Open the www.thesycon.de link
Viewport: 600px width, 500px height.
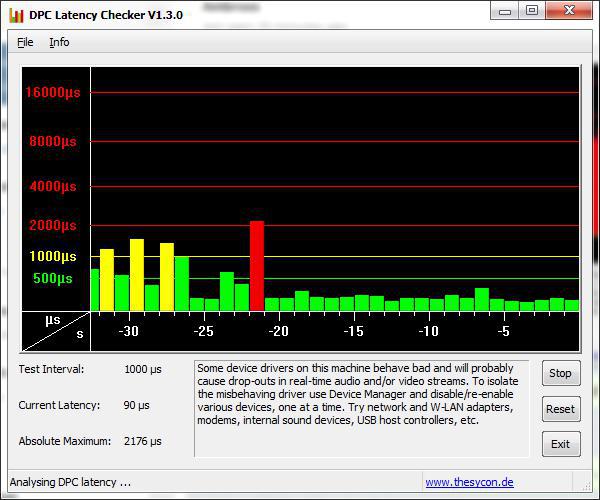point(469,482)
